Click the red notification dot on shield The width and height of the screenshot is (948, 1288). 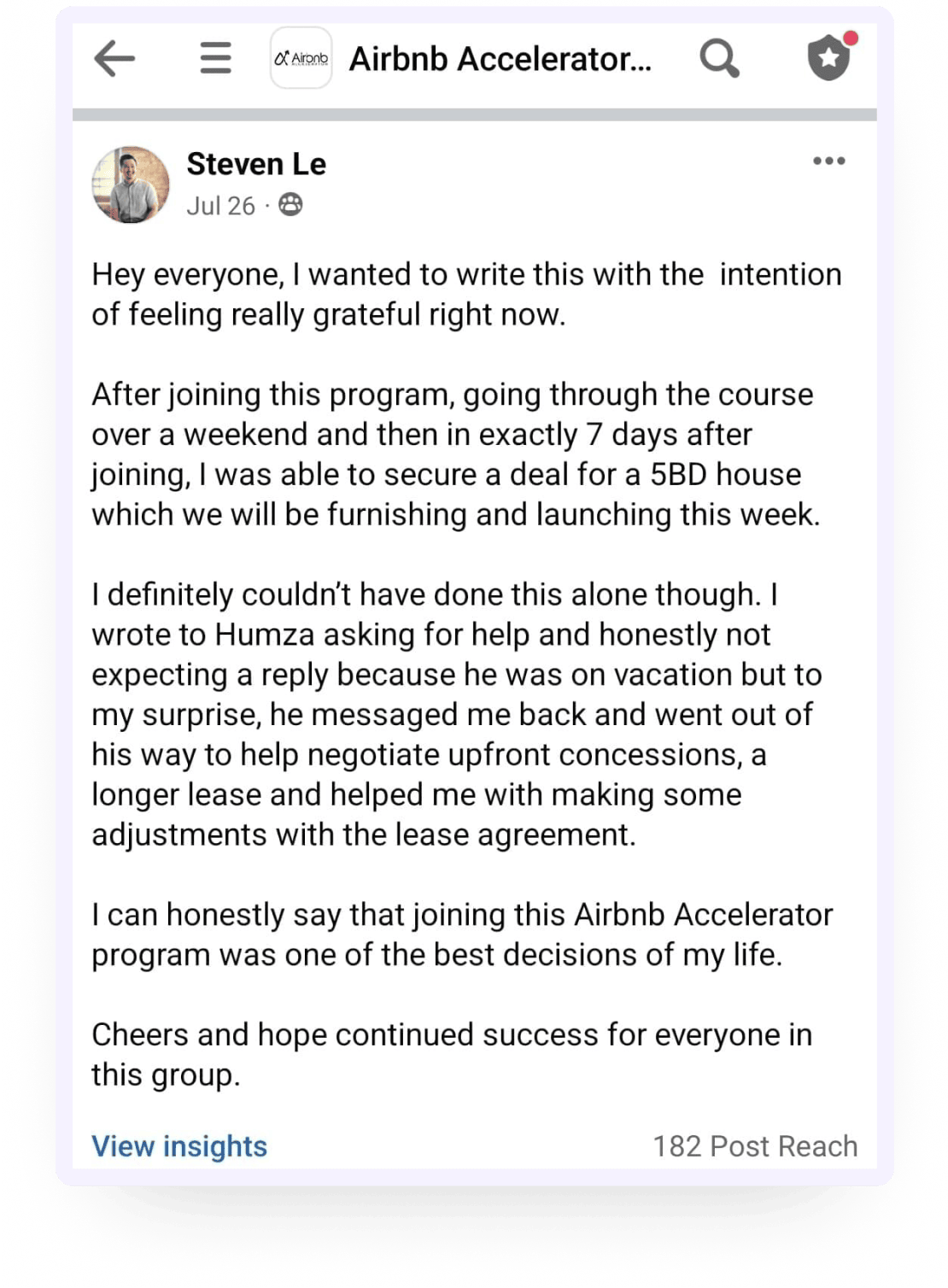(x=850, y=38)
